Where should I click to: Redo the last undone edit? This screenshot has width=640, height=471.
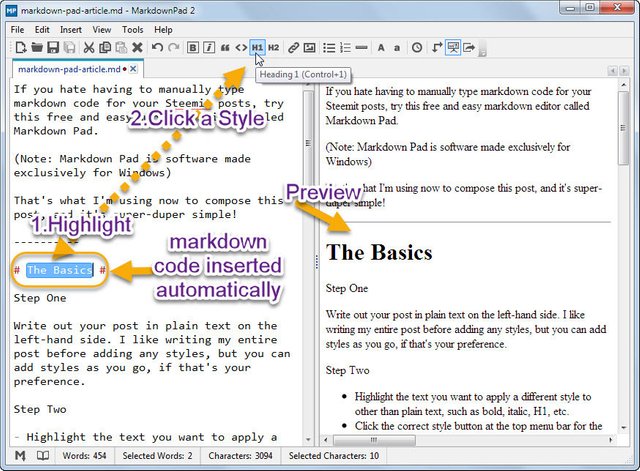pyautogui.click(x=174, y=47)
